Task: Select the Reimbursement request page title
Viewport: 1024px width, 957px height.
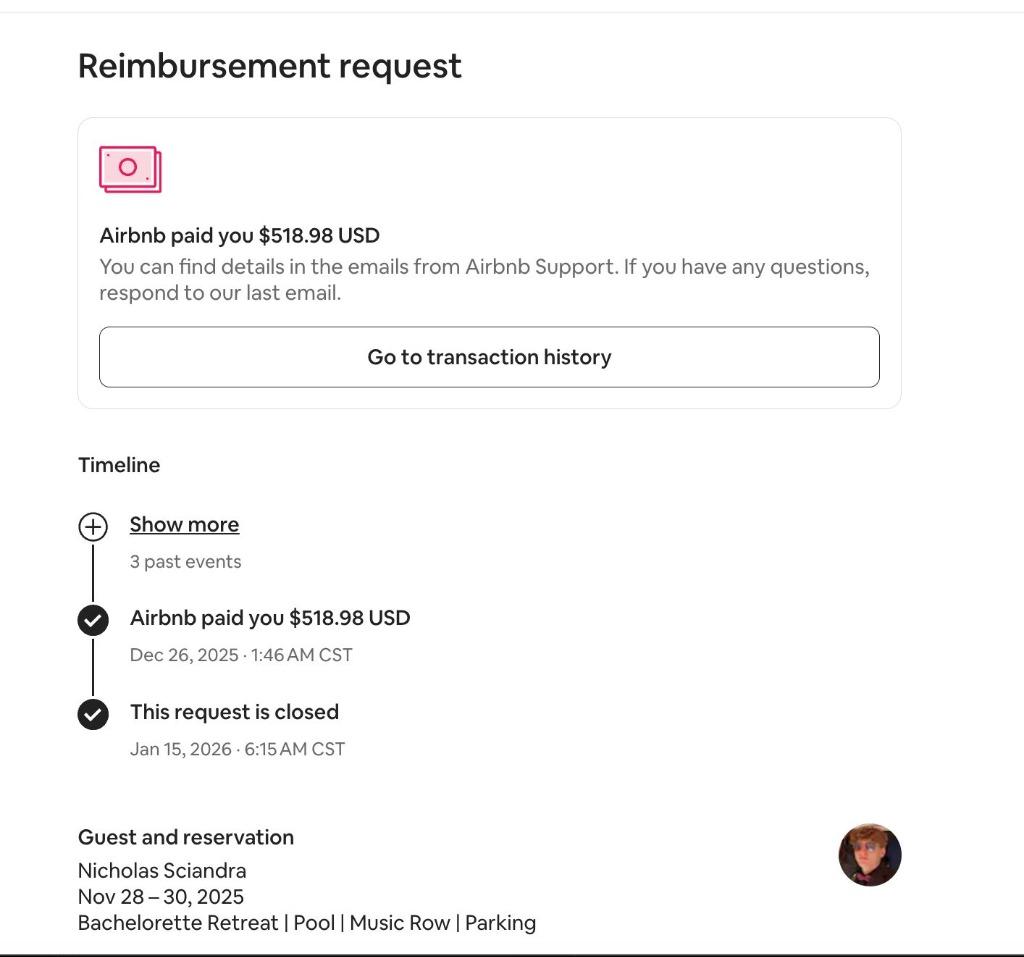Action: coord(269,65)
